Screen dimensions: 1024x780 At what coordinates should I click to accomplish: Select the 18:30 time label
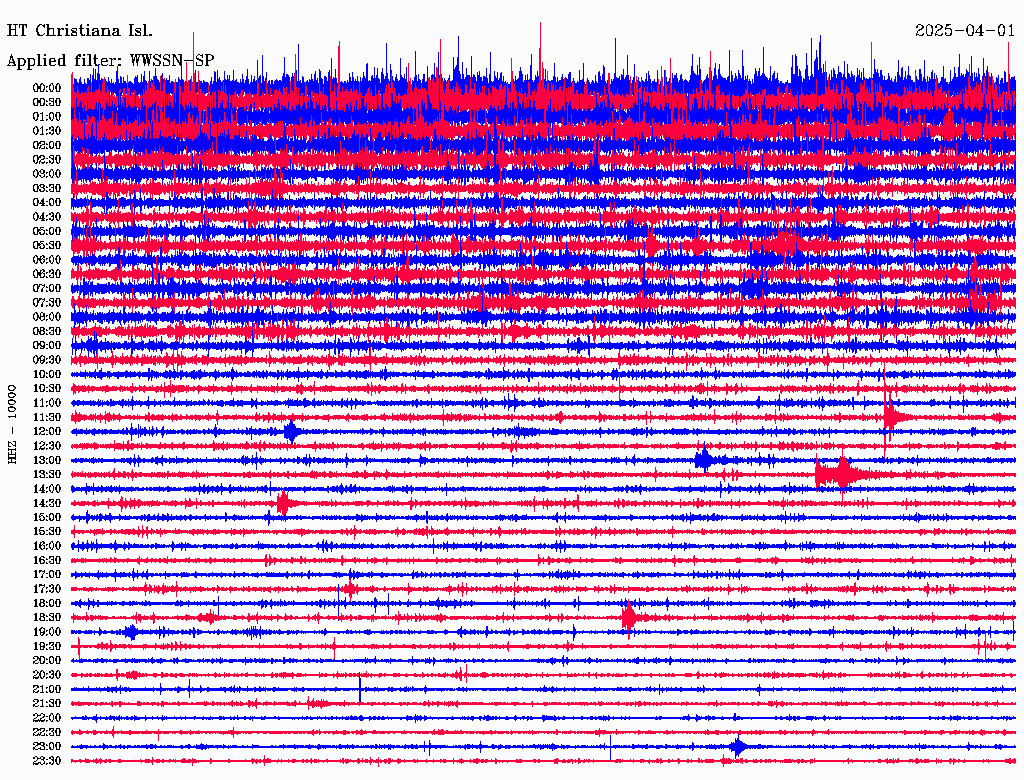(47, 618)
